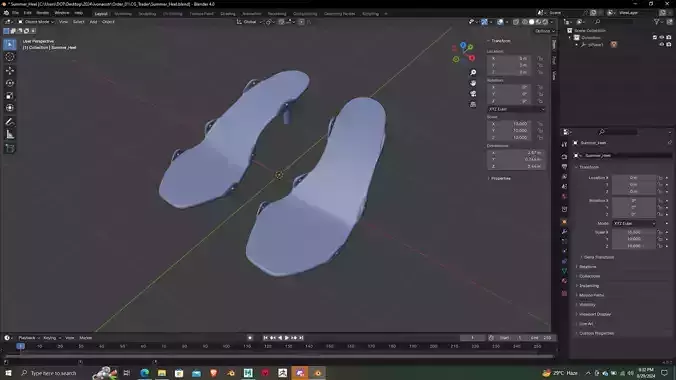Open the viewport Add menu
This screenshot has height=380, width=676.
93,22
